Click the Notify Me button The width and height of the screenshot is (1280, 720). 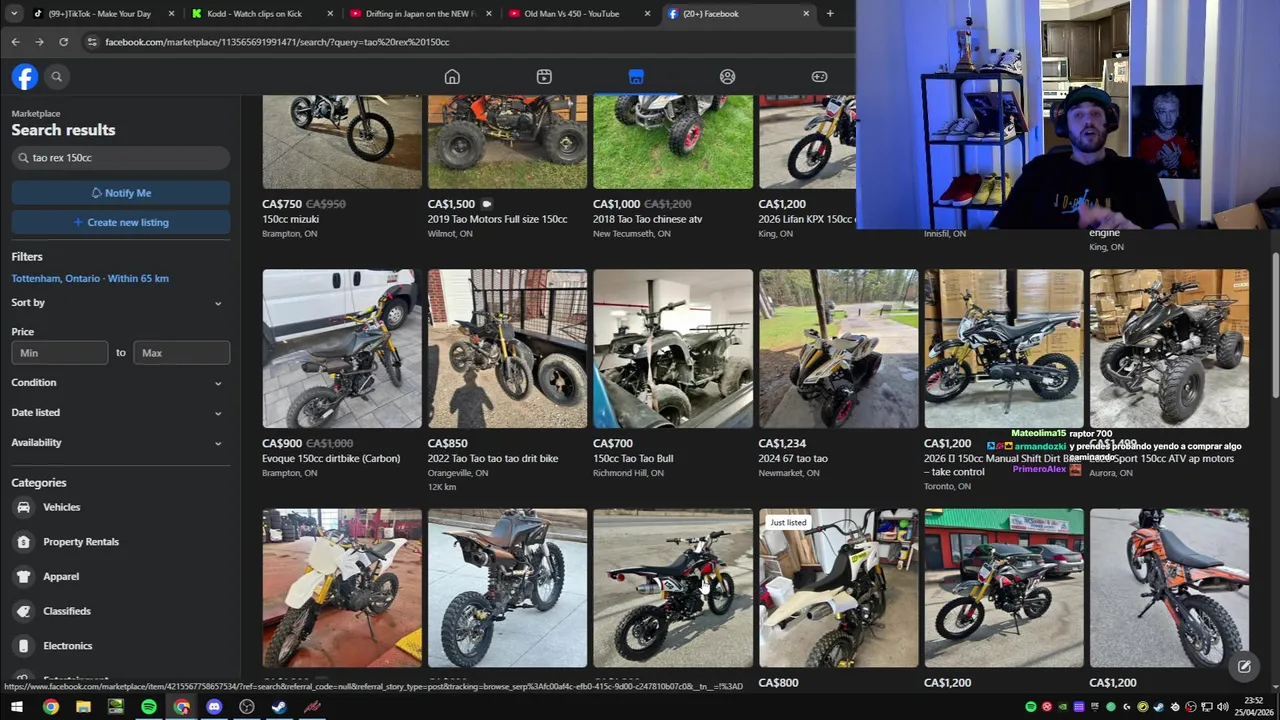tap(120, 193)
